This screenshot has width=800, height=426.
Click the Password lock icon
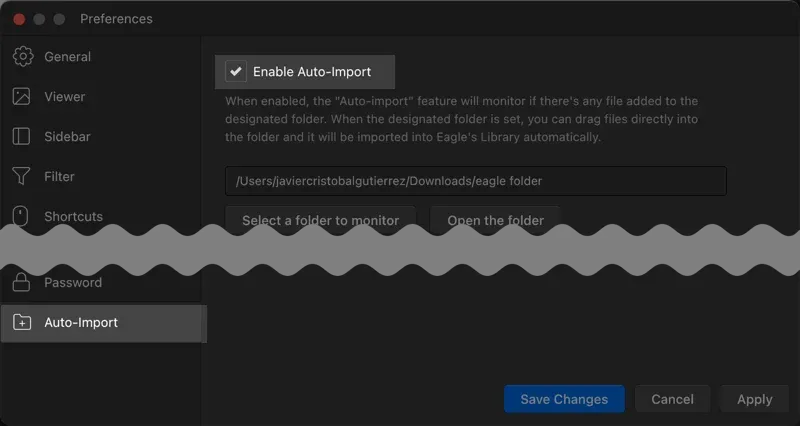(21, 282)
